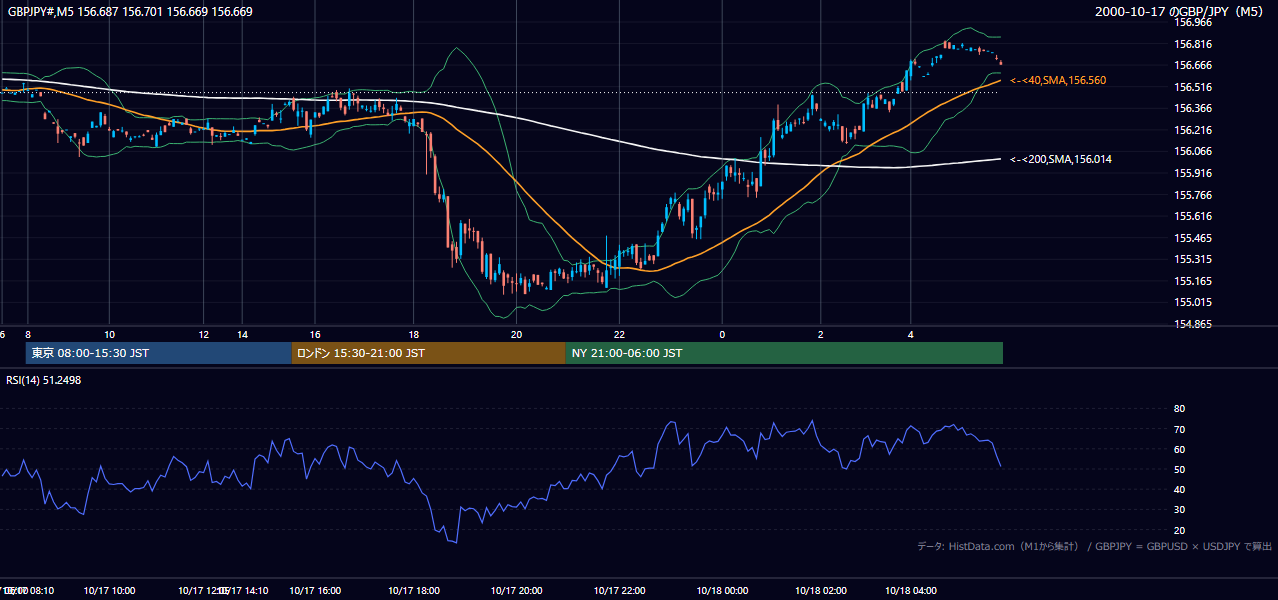
Task: Click the 10/17 16:00 time axis label
Action: 315,591
